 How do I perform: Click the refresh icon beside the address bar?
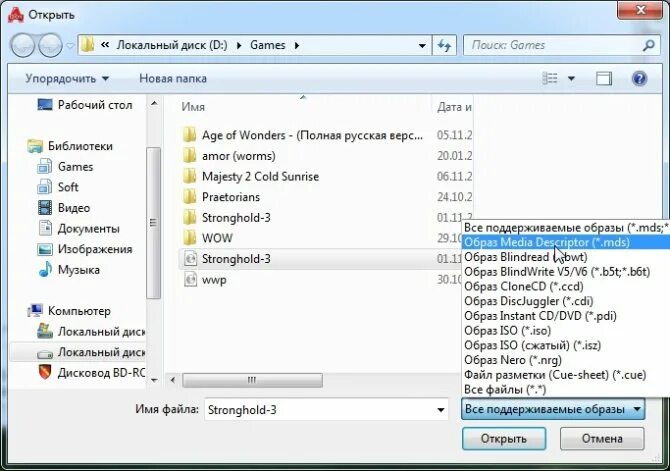tap(444, 45)
